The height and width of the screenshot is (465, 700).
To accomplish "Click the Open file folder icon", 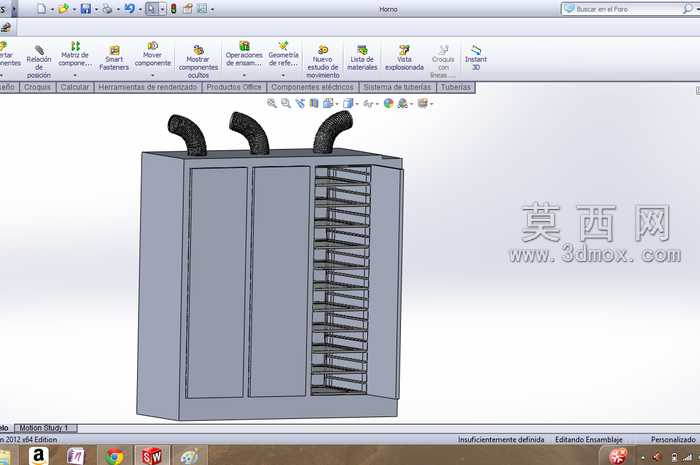I will coord(63,8).
